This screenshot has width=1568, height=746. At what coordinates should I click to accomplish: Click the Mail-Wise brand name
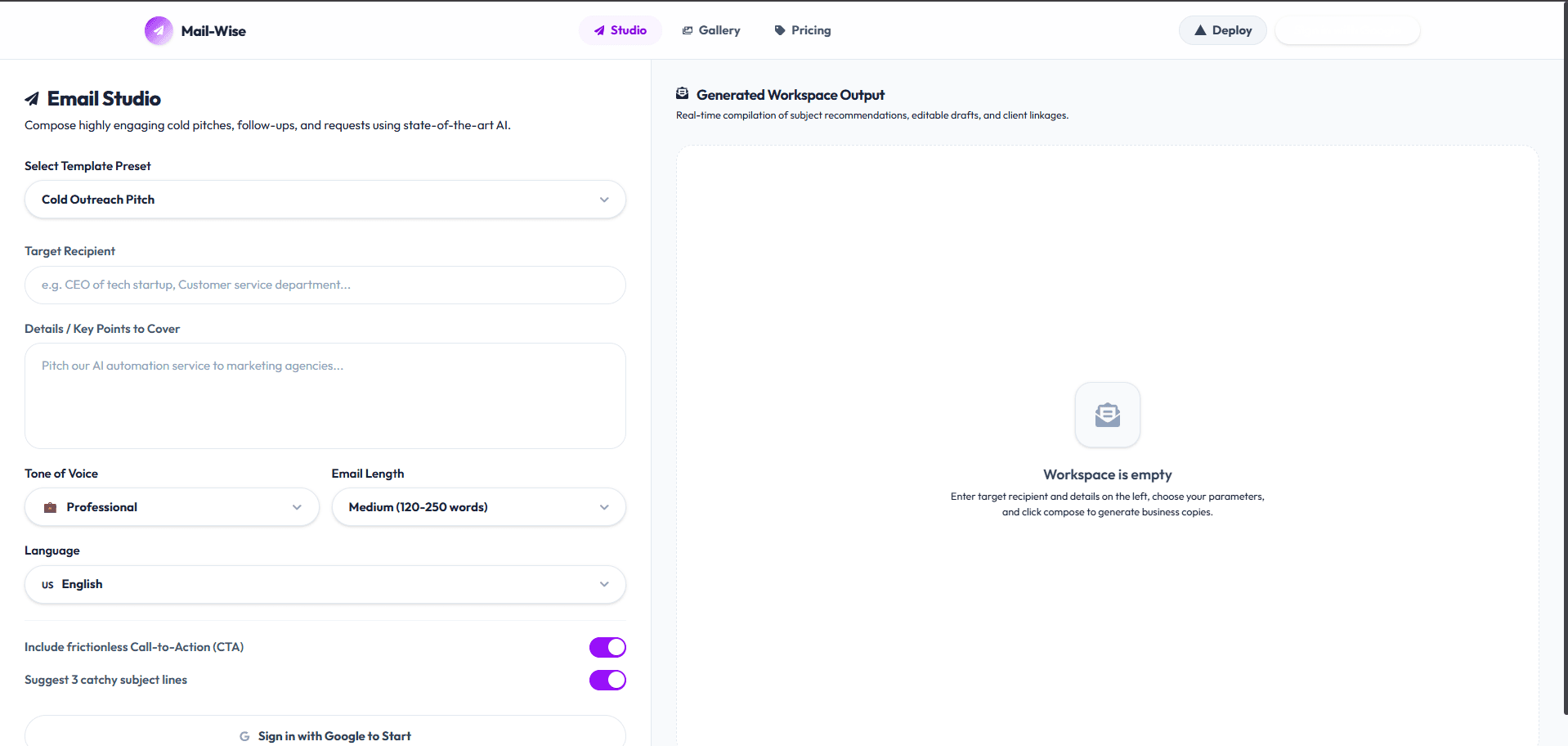(213, 31)
